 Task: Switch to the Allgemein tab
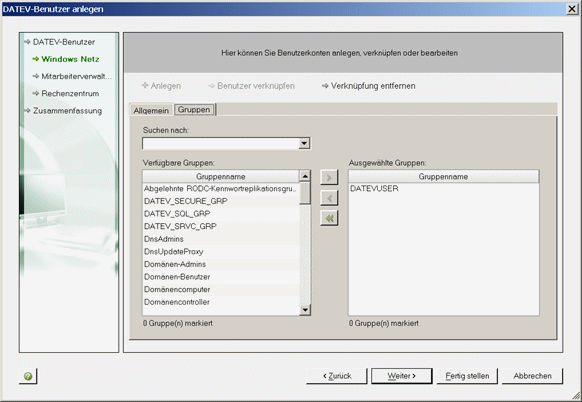pyautogui.click(x=151, y=110)
